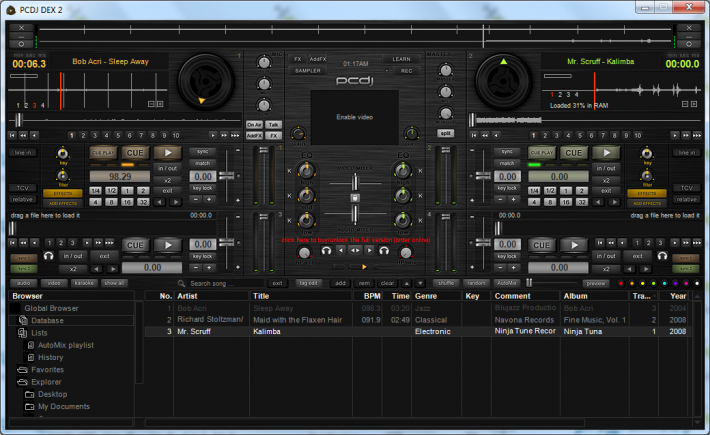Viewport: 710px width, 435px height.
Task: Click purchase unlock red link
Action: 356,239
